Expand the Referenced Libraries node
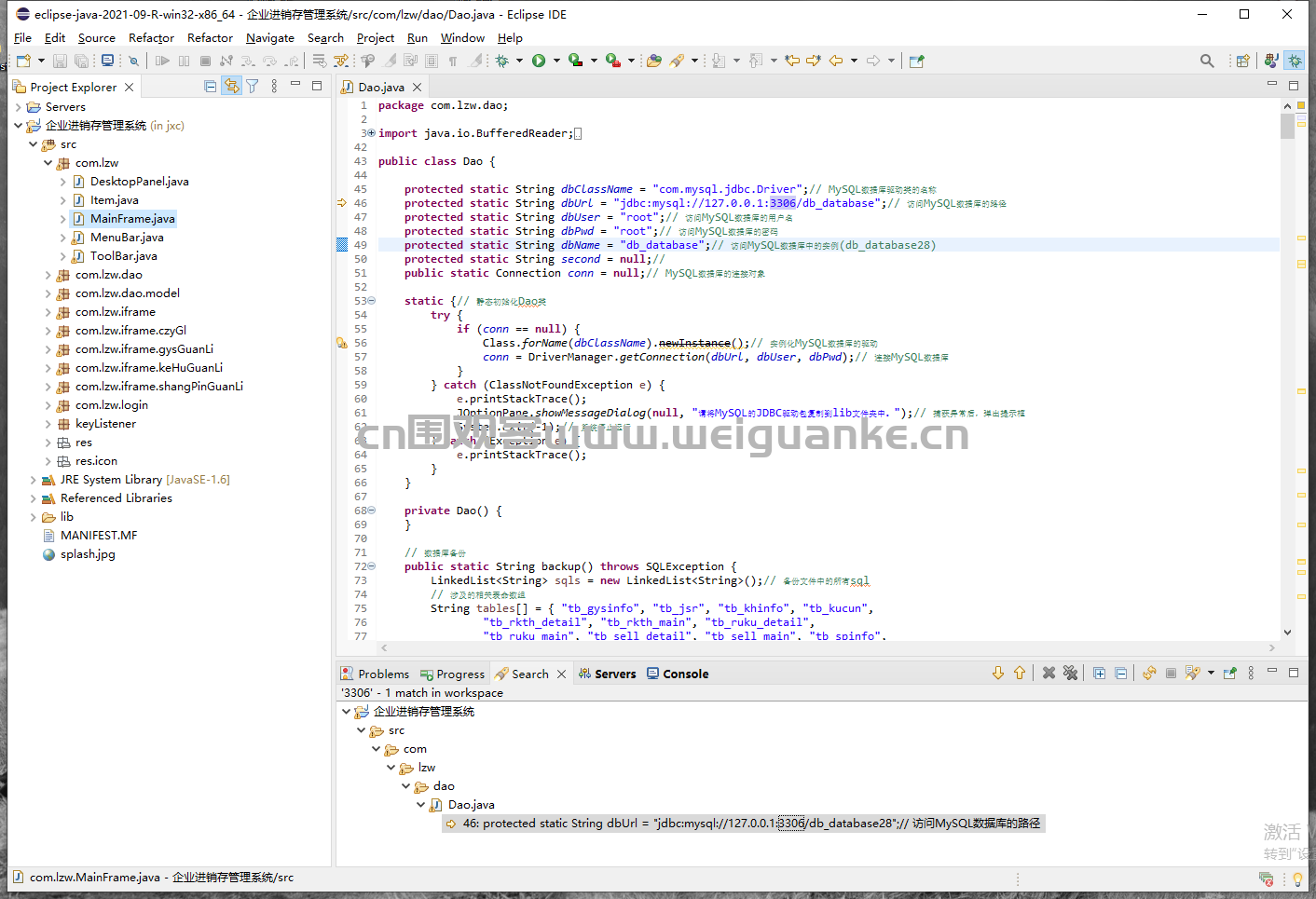1316x899 pixels. click(x=34, y=498)
